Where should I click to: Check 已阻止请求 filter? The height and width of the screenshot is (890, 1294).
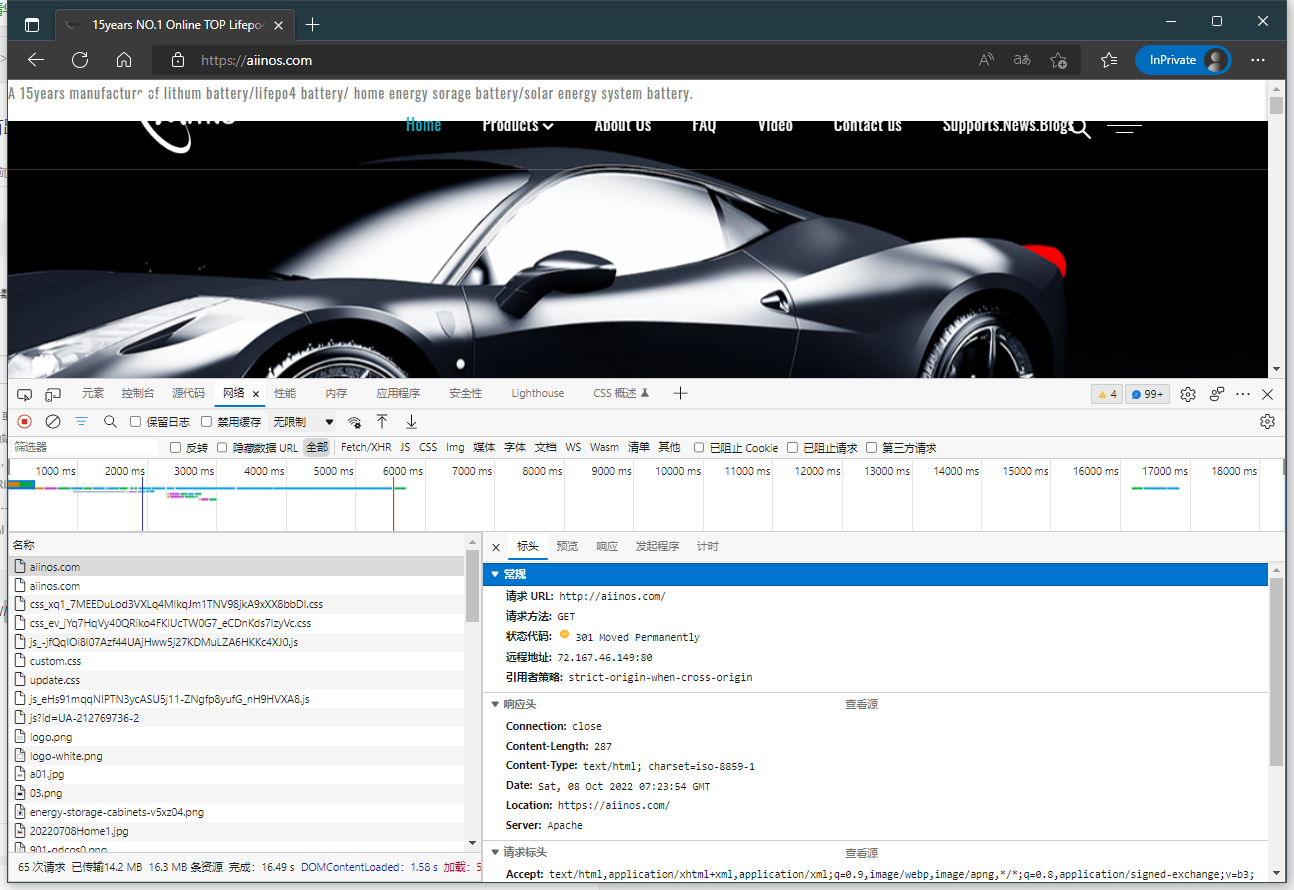tap(793, 448)
